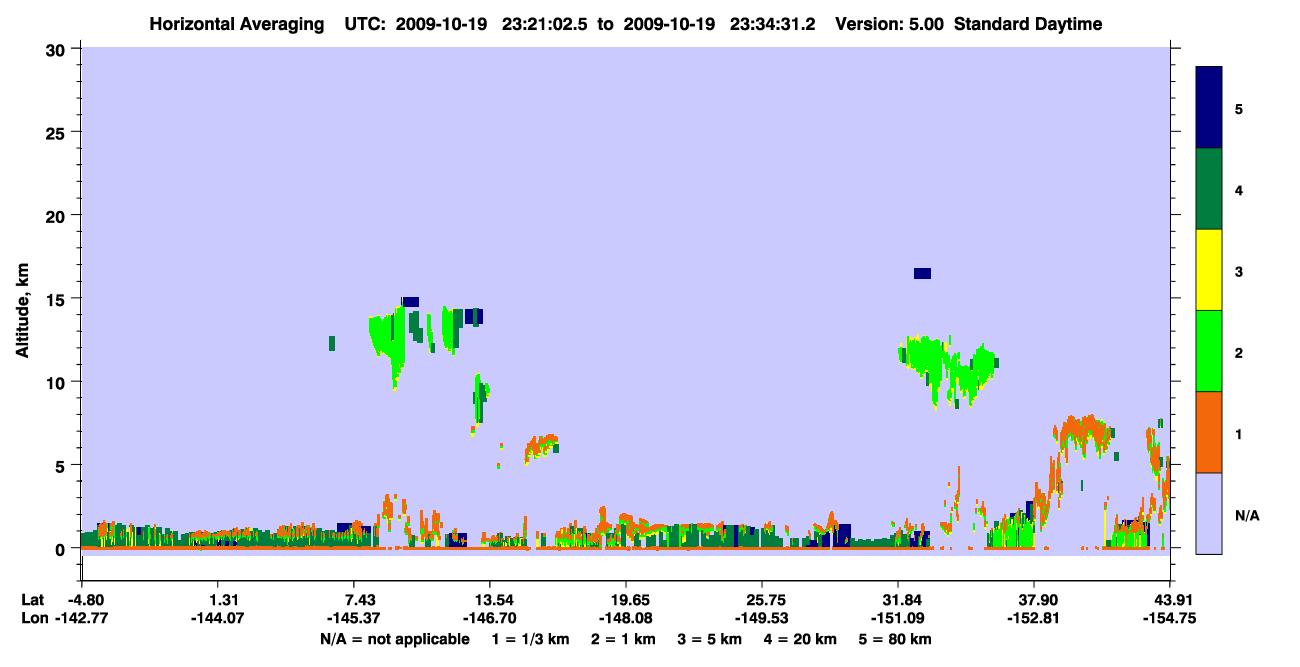Click longitude value -152.81
1300x667 pixels.
pyautogui.click(x=1033, y=618)
